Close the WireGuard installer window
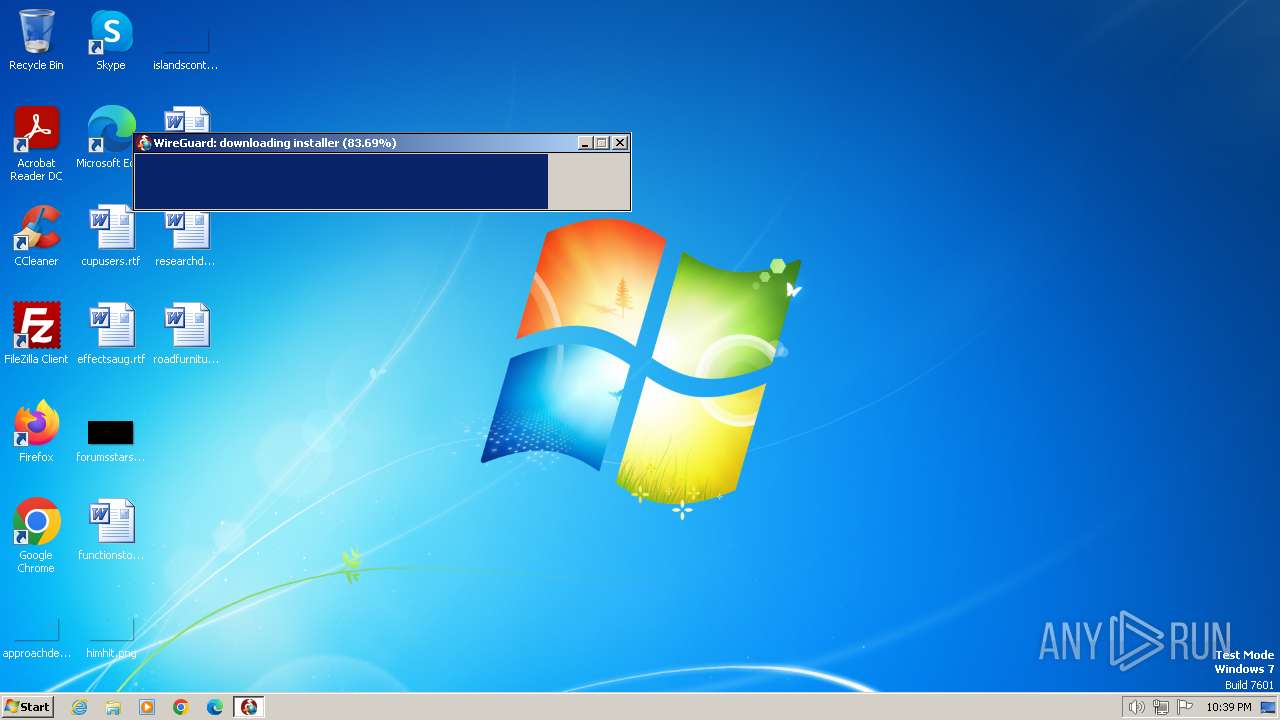Viewport: 1280px width, 720px height. (620, 143)
